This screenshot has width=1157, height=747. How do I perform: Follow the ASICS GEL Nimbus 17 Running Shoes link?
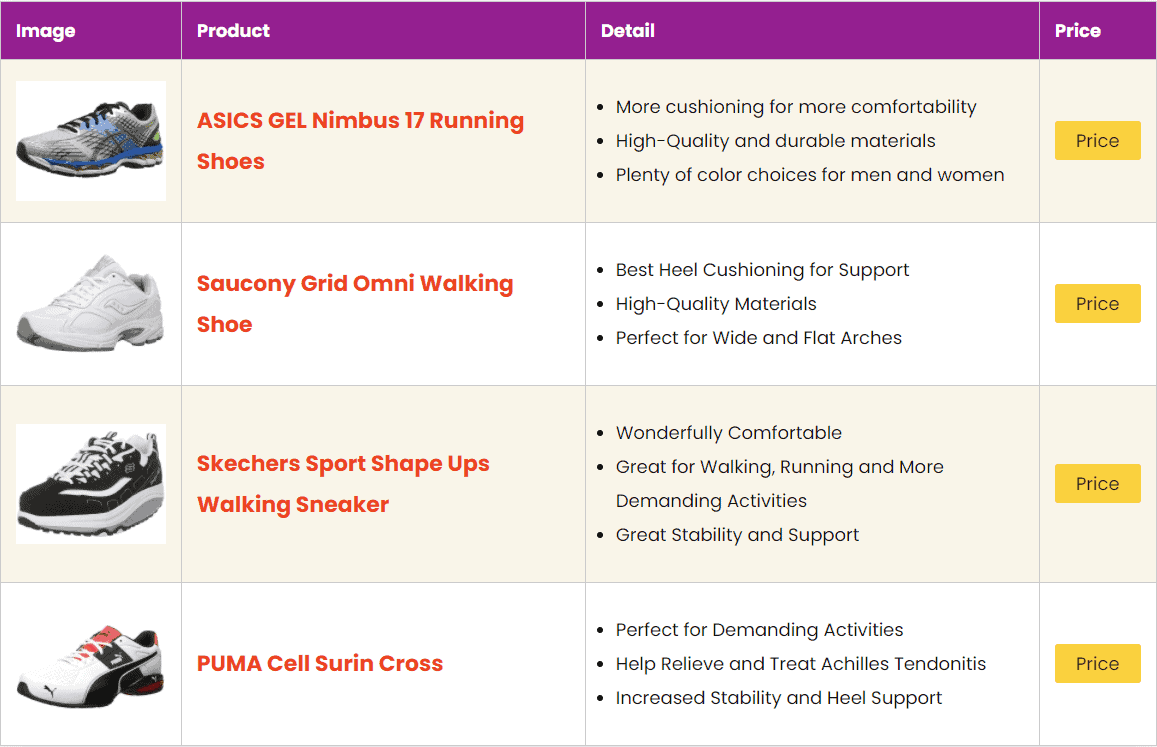tap(360, 140)
